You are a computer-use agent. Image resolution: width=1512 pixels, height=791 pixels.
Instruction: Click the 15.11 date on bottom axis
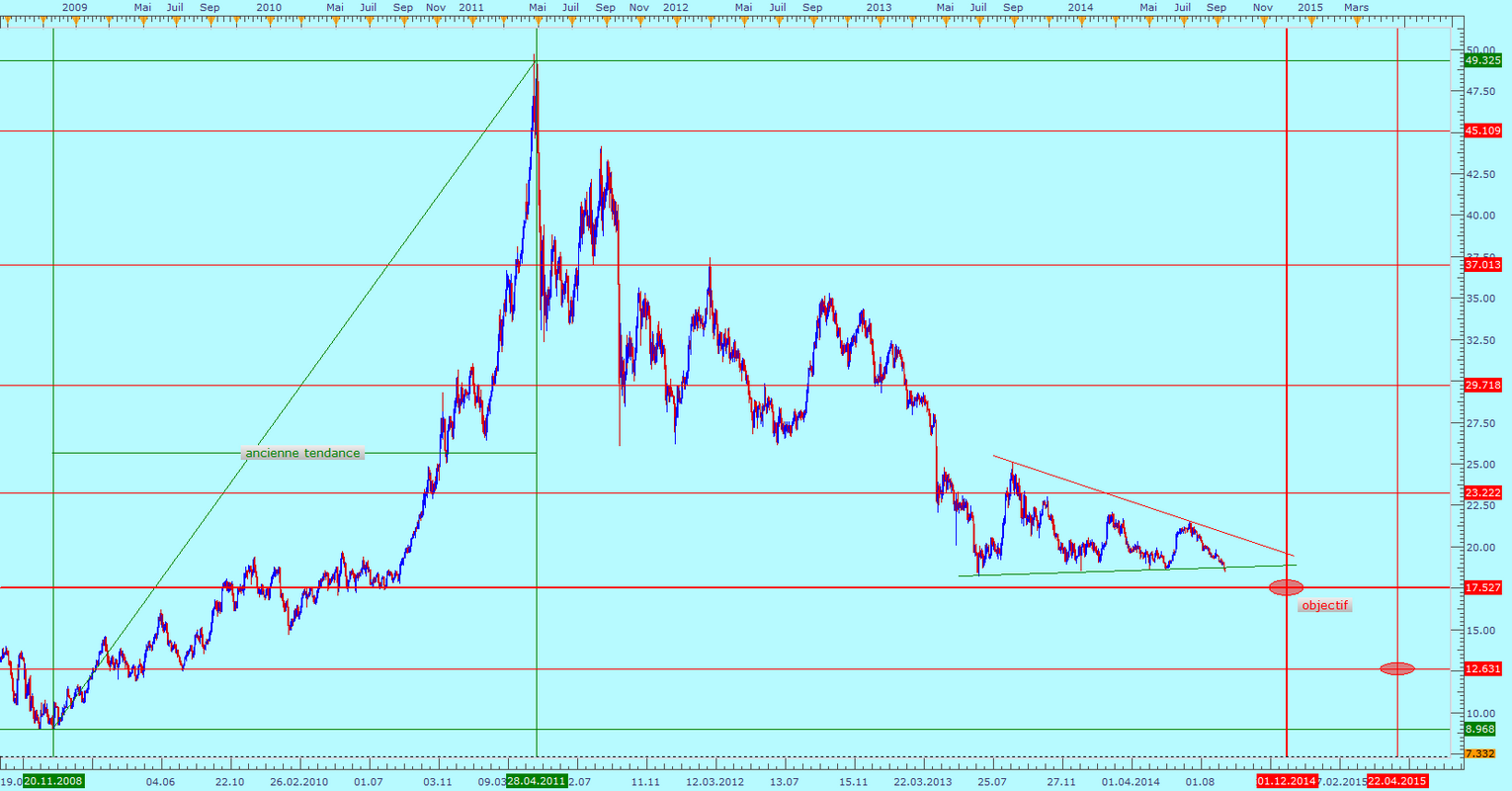tap(853, 782)
